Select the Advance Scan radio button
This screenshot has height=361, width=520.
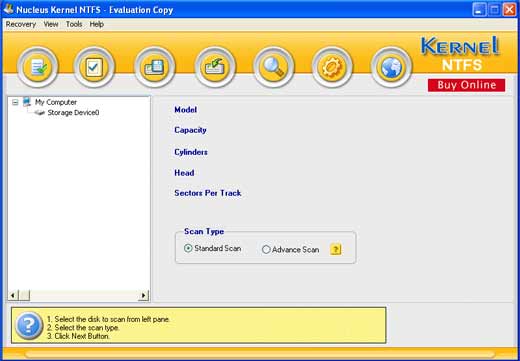[x=266, y=249]
